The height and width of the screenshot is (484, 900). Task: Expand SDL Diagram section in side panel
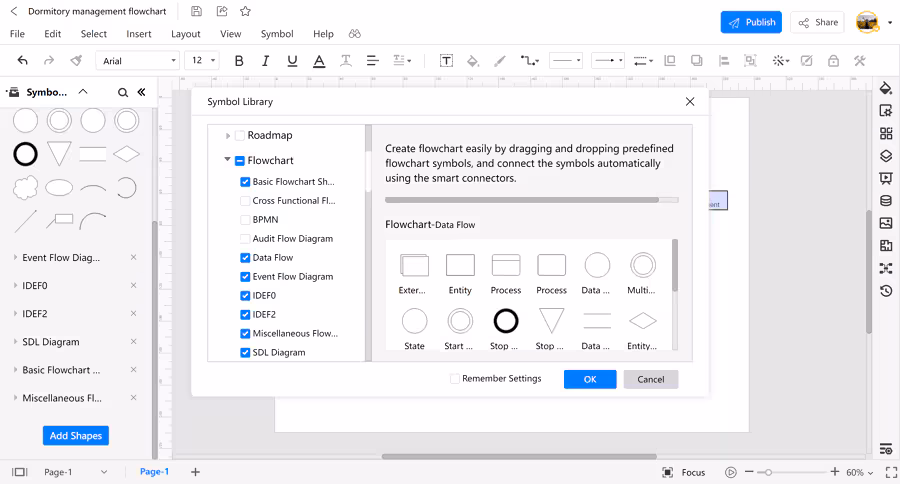click(15, 342)
